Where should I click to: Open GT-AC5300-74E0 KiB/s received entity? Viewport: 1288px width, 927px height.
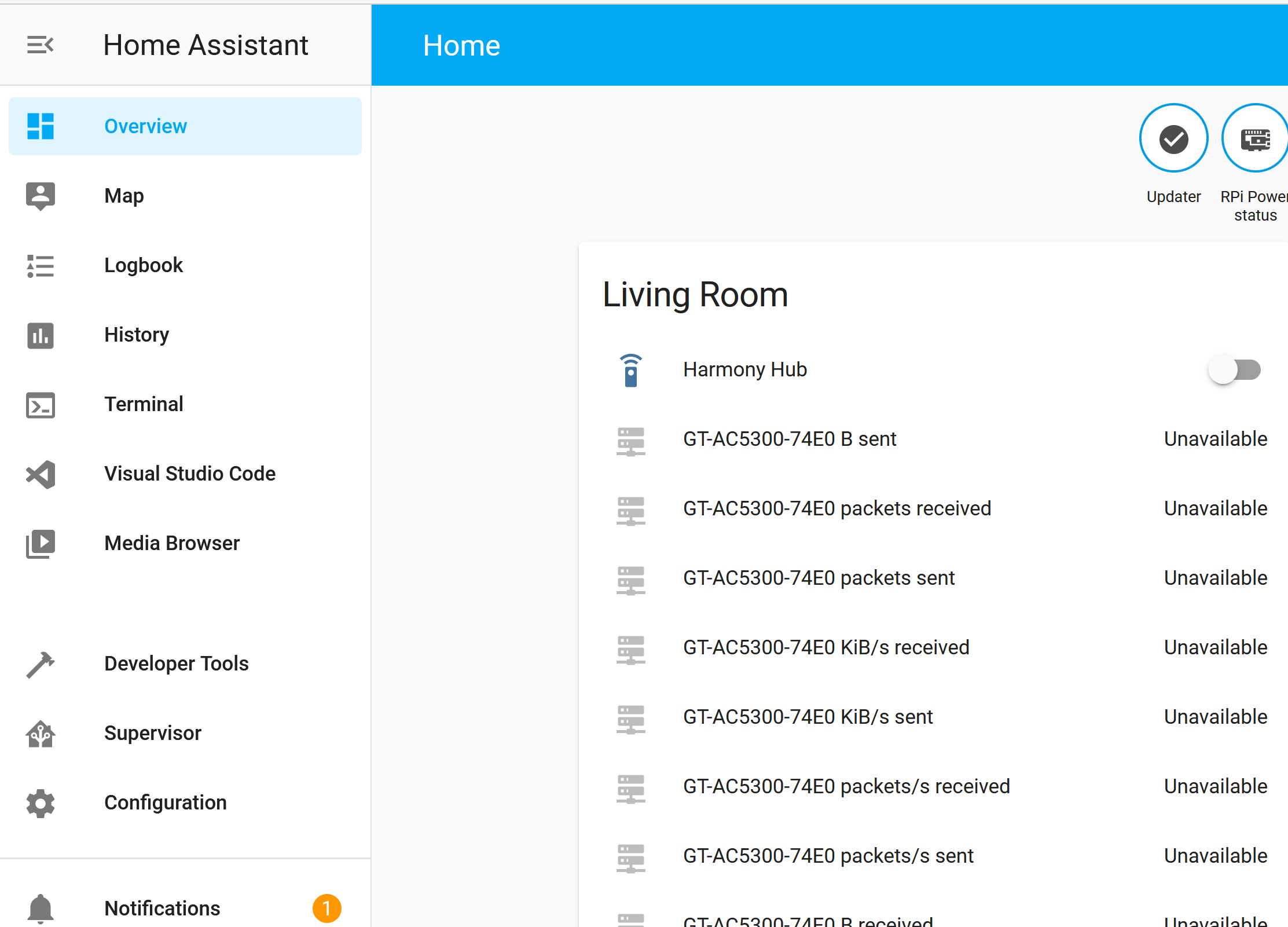click(x=826, y=647)
